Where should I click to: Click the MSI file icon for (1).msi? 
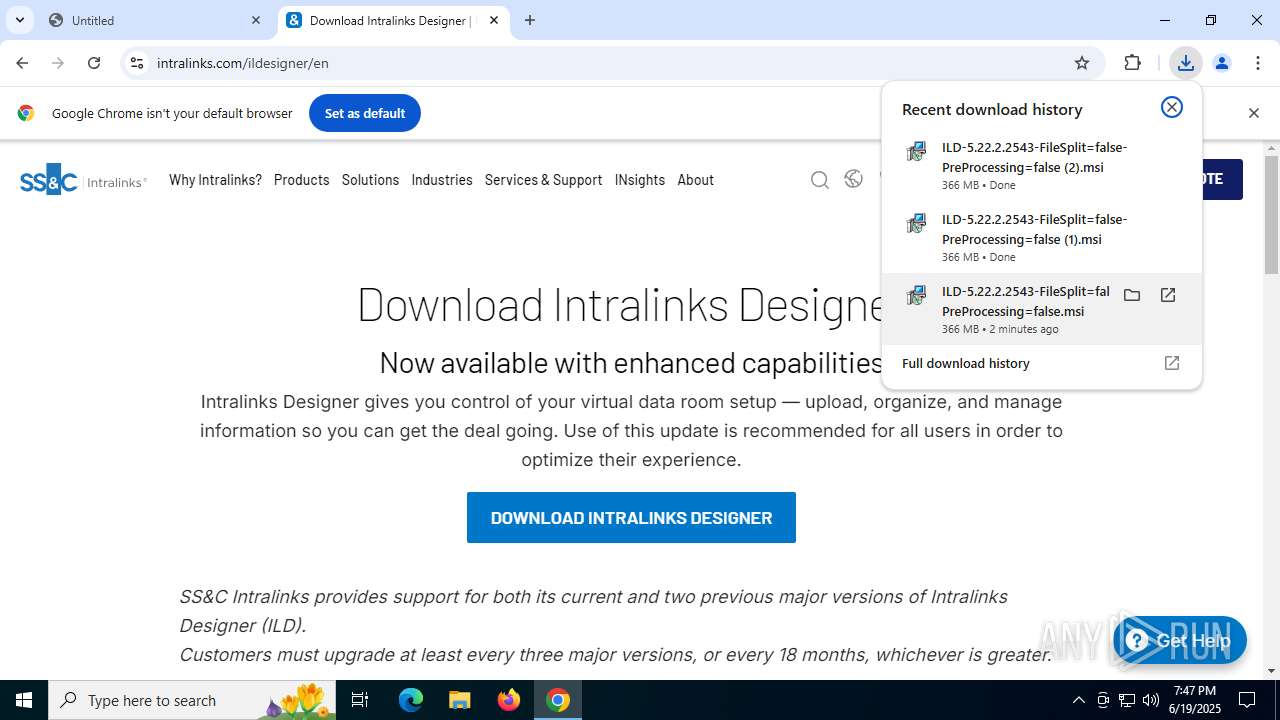click(x=916, y=224)
